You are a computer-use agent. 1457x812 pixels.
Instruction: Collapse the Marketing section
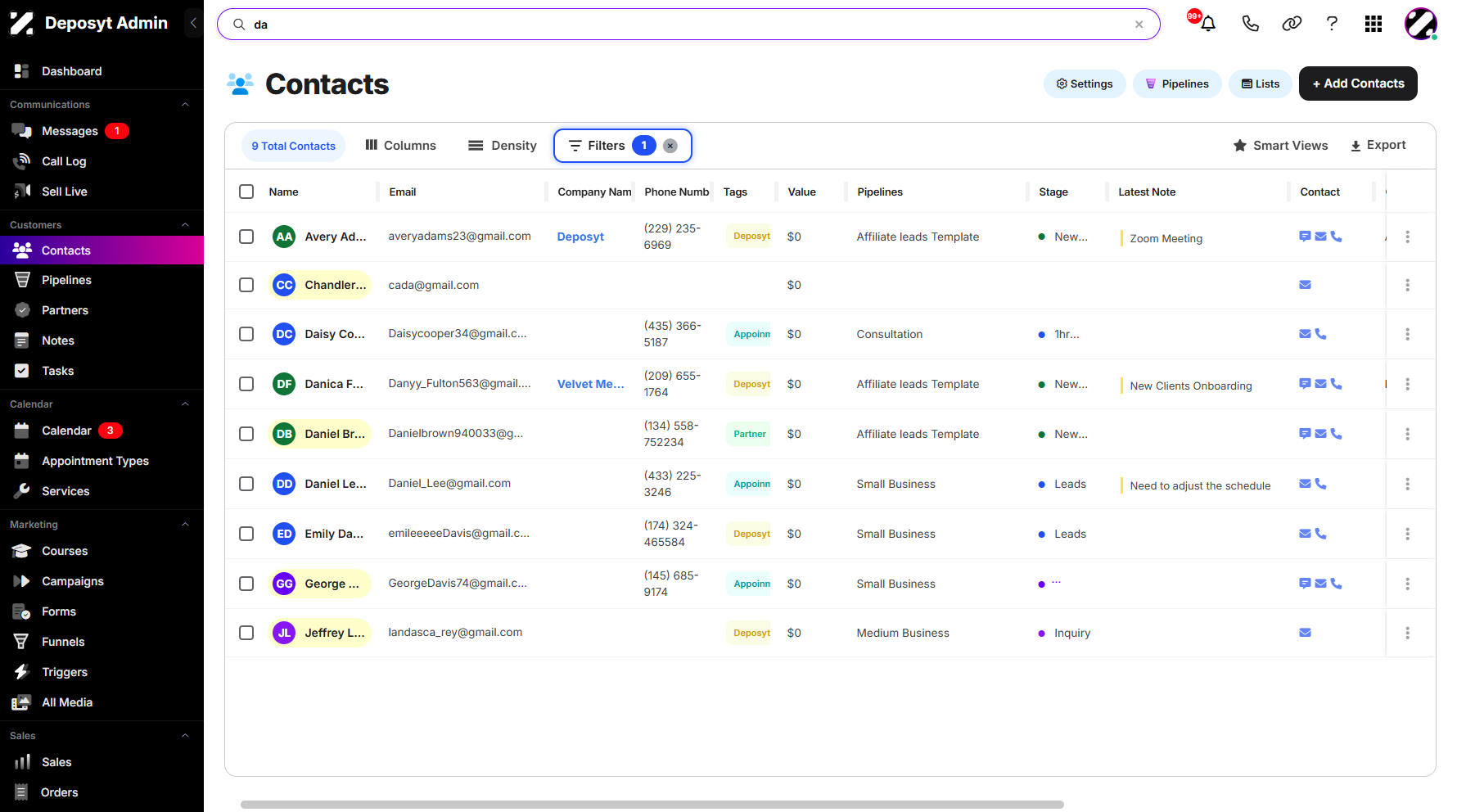click(185, 525)
